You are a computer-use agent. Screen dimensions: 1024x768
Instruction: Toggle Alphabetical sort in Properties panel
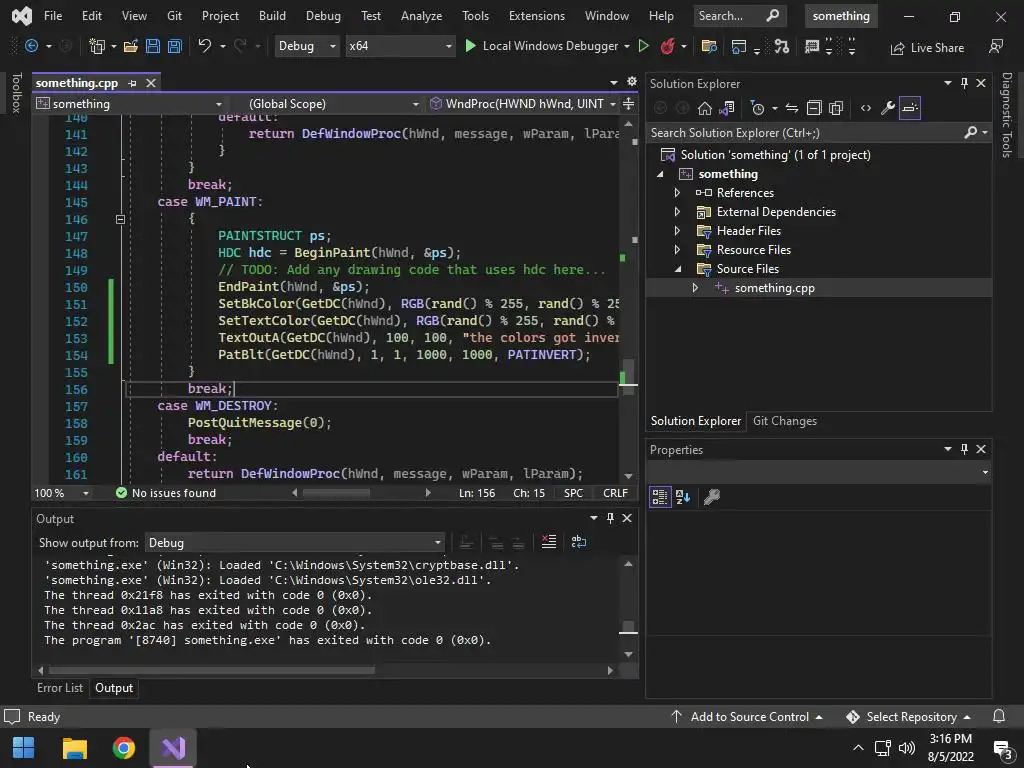tap(683, 497)
